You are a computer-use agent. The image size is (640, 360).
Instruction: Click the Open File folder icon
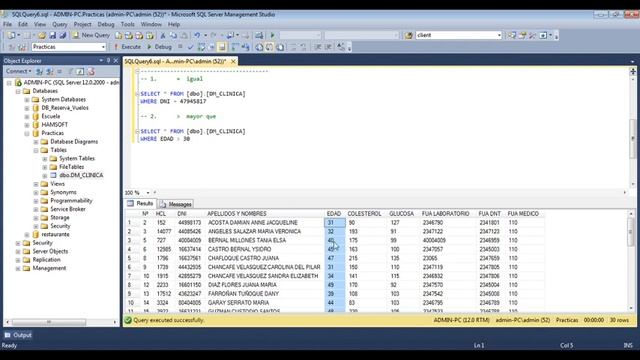[x=42, y=36]
